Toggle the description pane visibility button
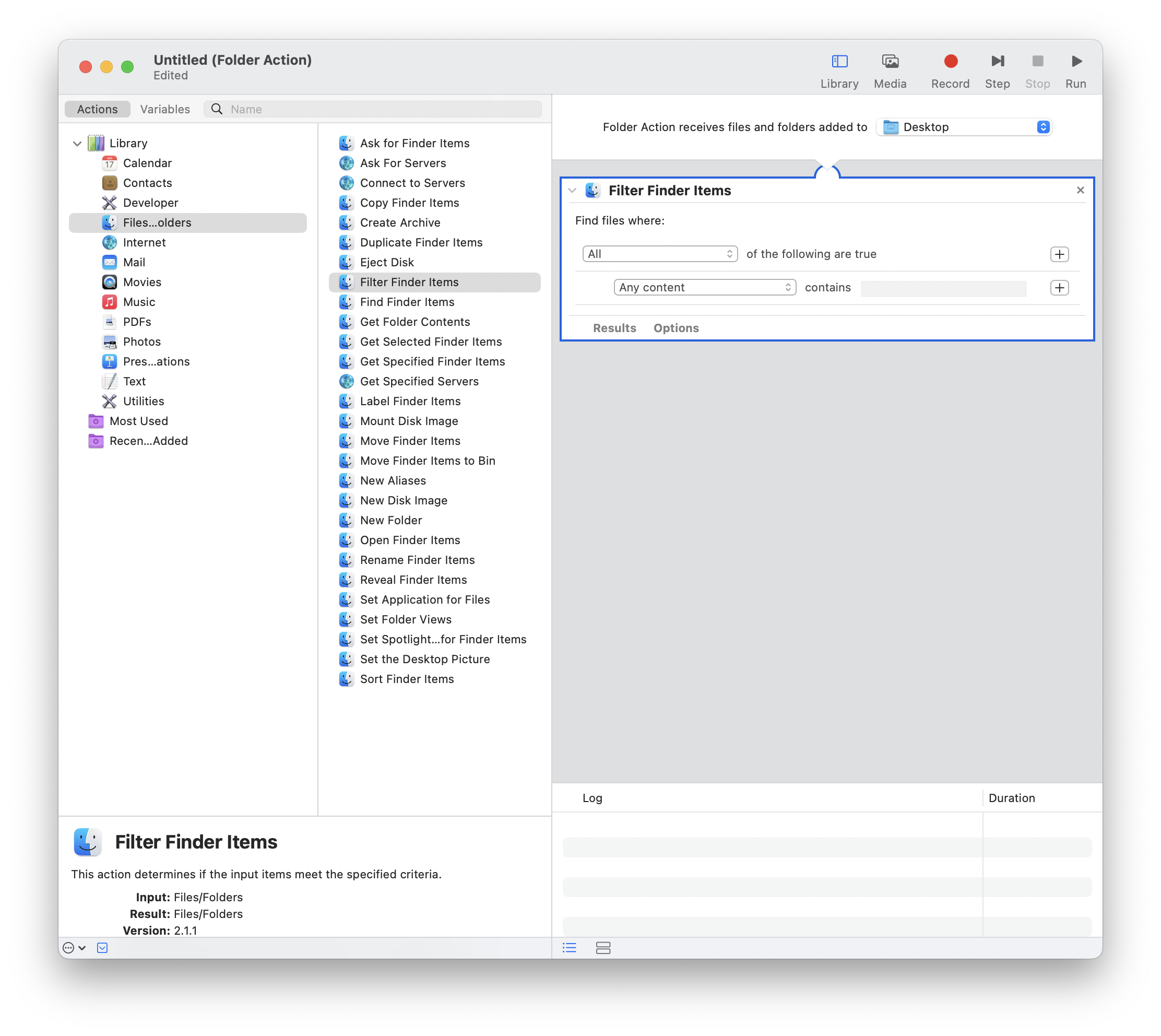Image resolution: width=1161 pixels, height=1036 pixels. coord(102,947)
